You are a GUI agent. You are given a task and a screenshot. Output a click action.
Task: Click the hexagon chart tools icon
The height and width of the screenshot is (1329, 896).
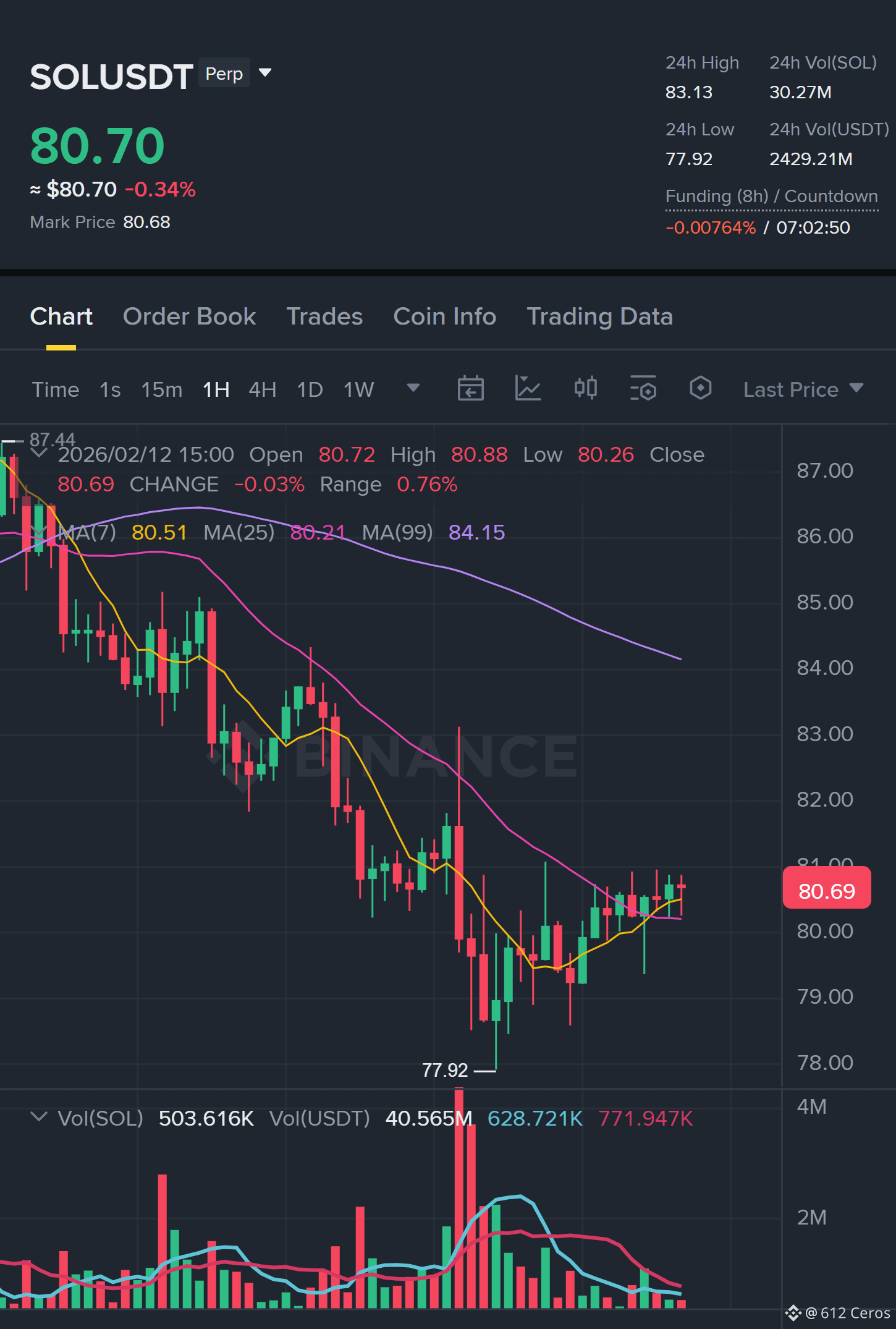(700, 388)
